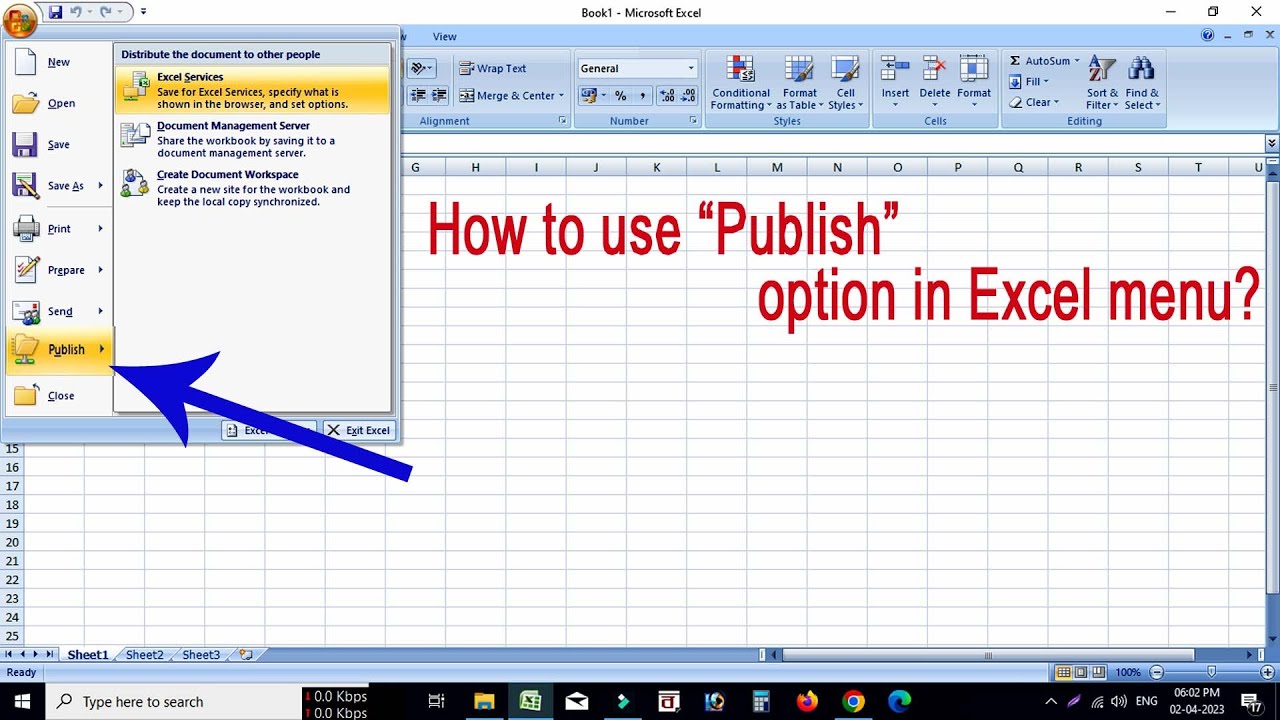Viewport: 1280px width, 720px height.
Task: Open Sort & Filter menu
Action: pyautogui.click(x=1102, y=83)
